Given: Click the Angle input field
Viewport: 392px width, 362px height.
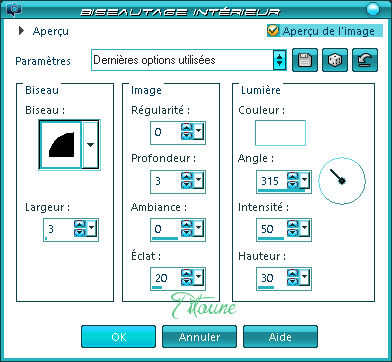Looking at the screenshot, I should (272, 181).
